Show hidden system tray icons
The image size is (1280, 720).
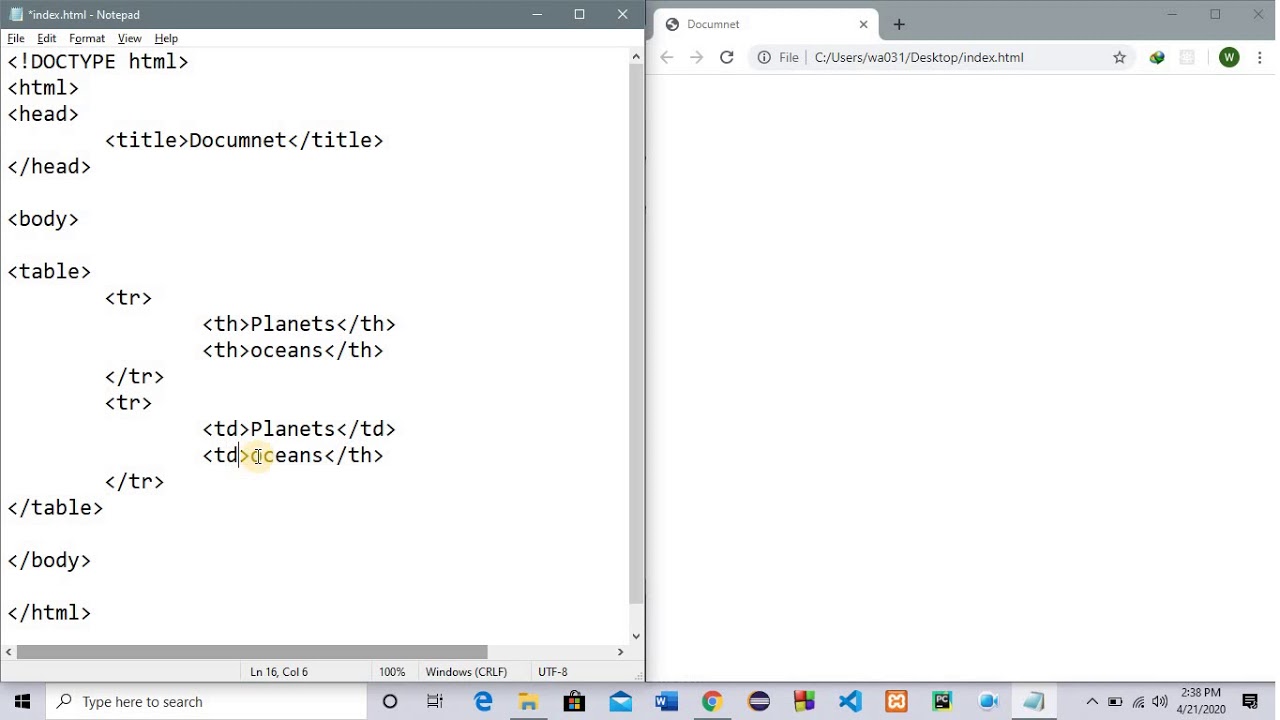pyautogui.click(x=1092, y=702)
